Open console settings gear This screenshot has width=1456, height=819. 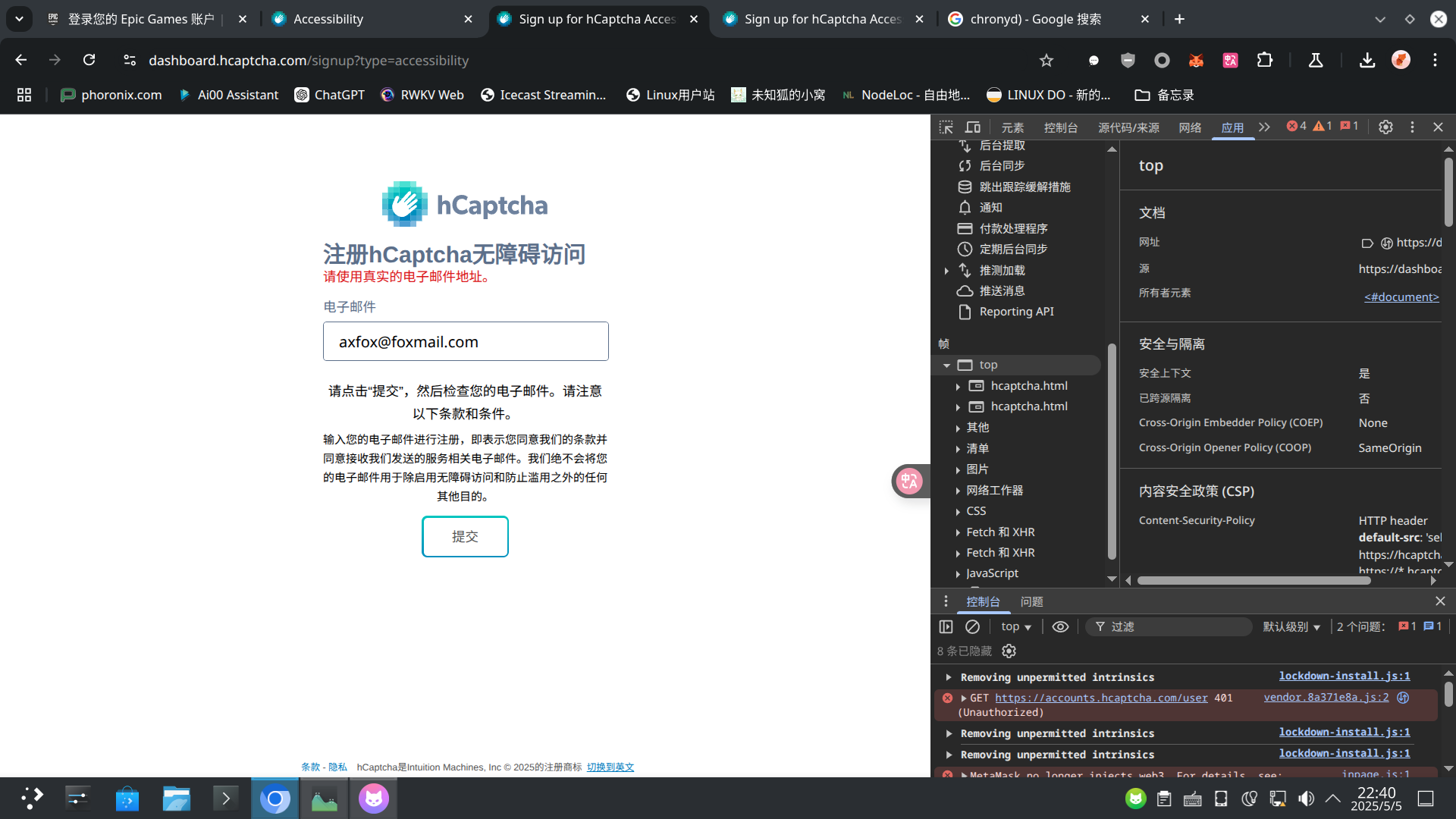tap(1009, 651)
